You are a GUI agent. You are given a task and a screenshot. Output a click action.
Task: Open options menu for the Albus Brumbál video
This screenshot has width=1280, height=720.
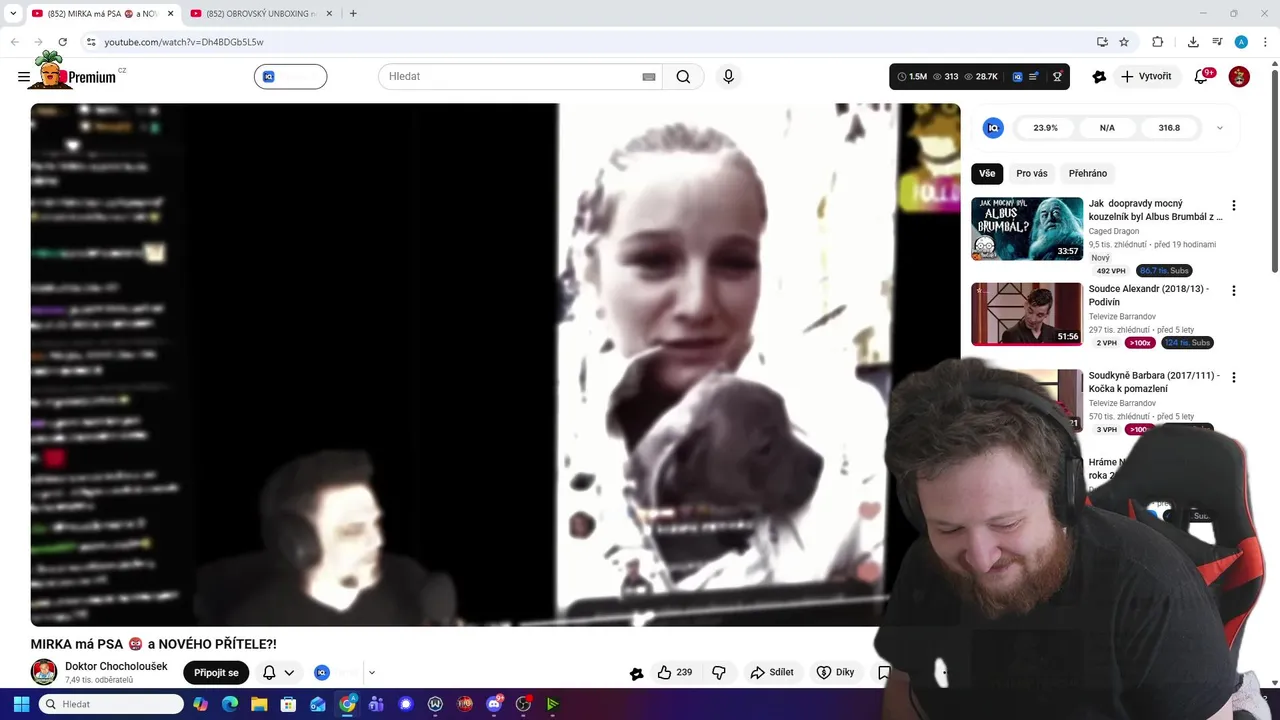tap(1233, 205)
